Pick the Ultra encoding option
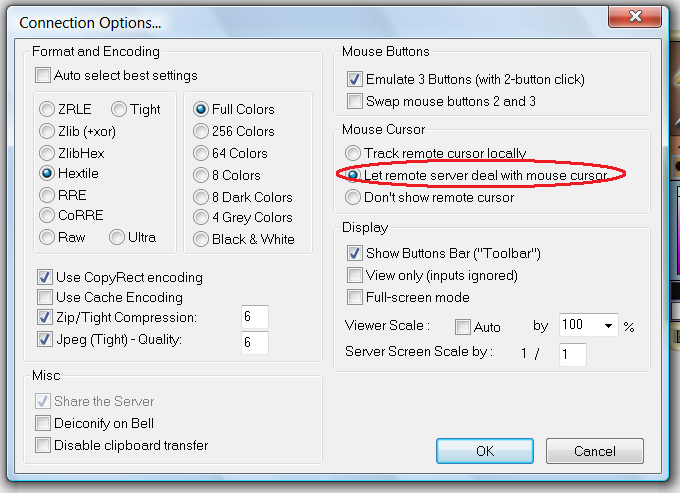The height and width of the screenshot is (493, 680). 116,237
